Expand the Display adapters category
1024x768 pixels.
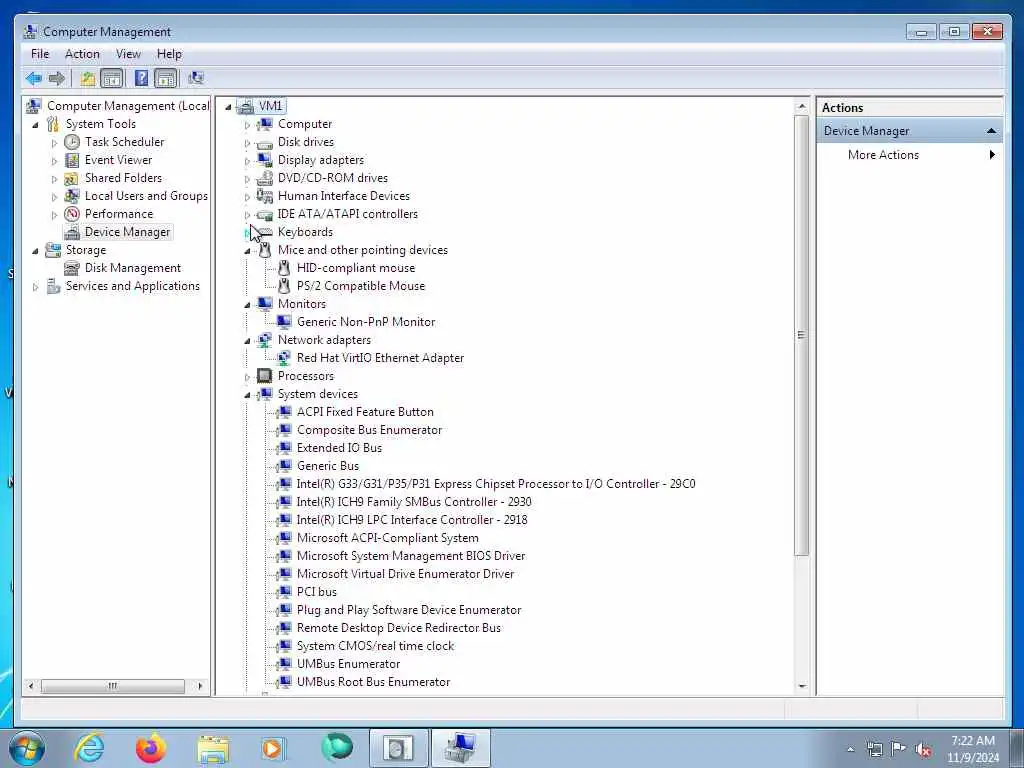coord(247,160)
